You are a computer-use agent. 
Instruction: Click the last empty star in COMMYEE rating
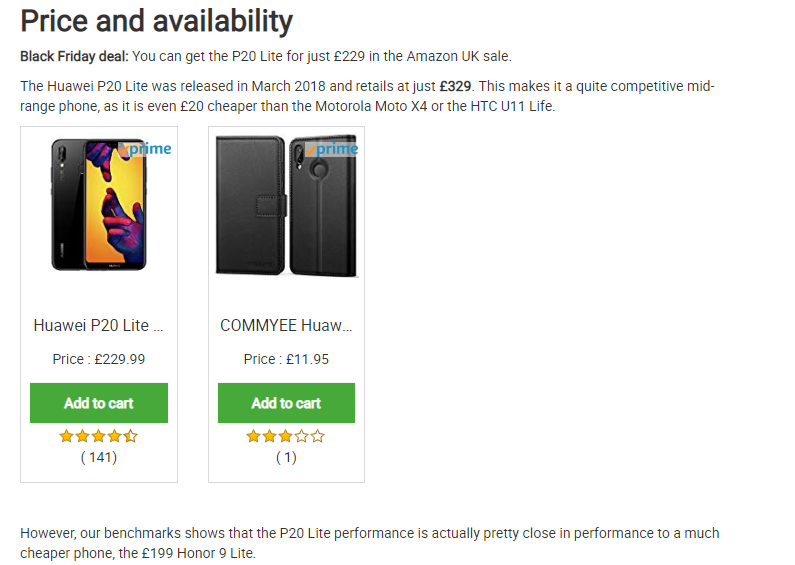pos(318,436)
